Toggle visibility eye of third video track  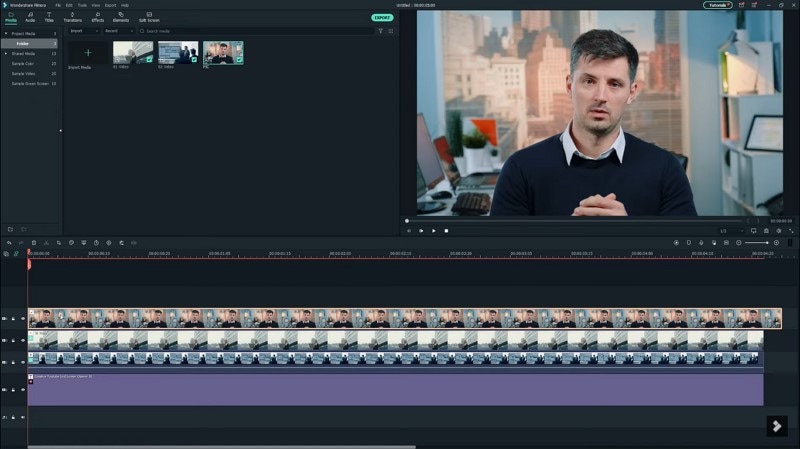click(x=23, y=362)
